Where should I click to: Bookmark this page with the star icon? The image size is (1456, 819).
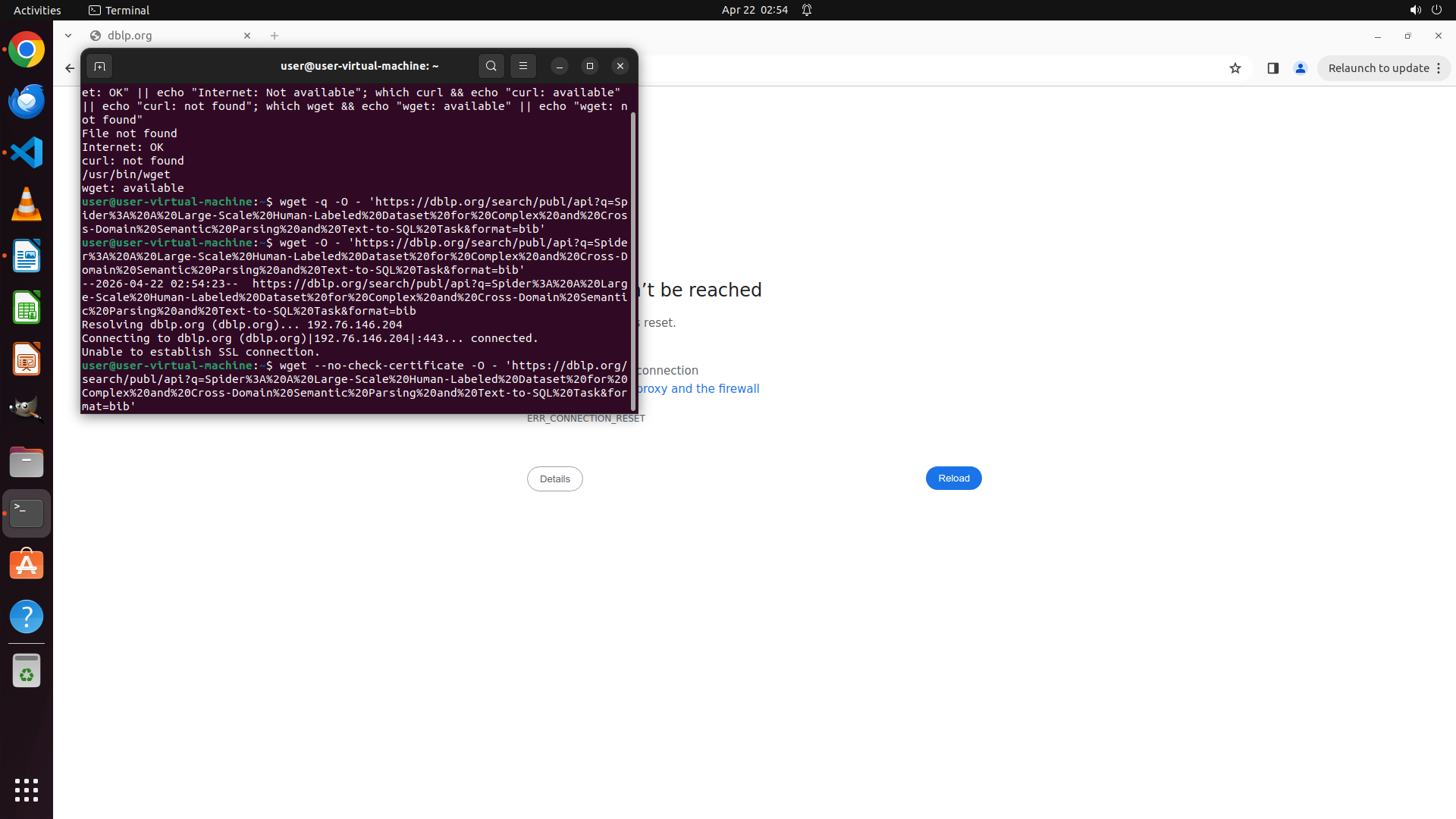coord(1235,68)
